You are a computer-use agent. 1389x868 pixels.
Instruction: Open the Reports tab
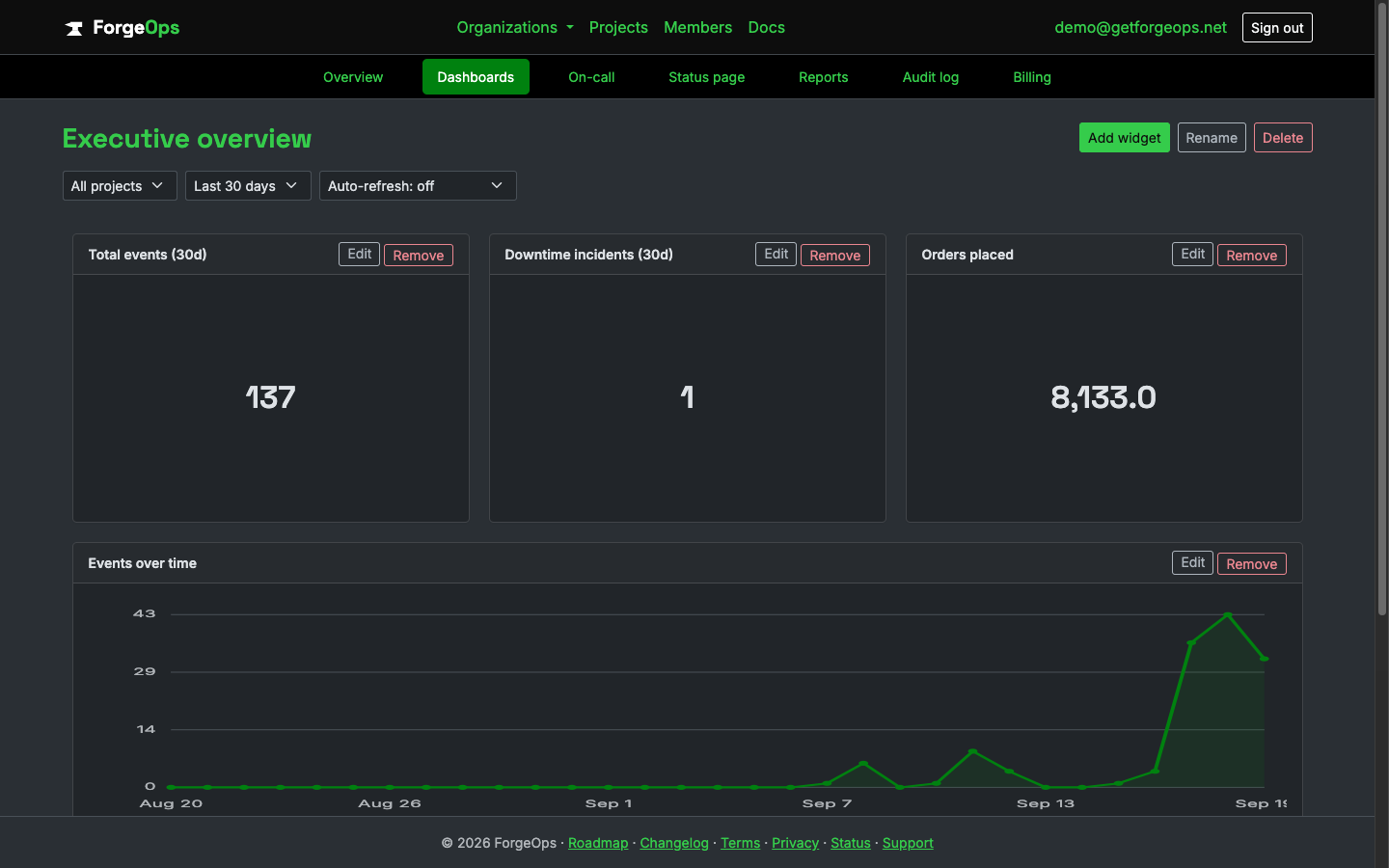pos(823,77)
